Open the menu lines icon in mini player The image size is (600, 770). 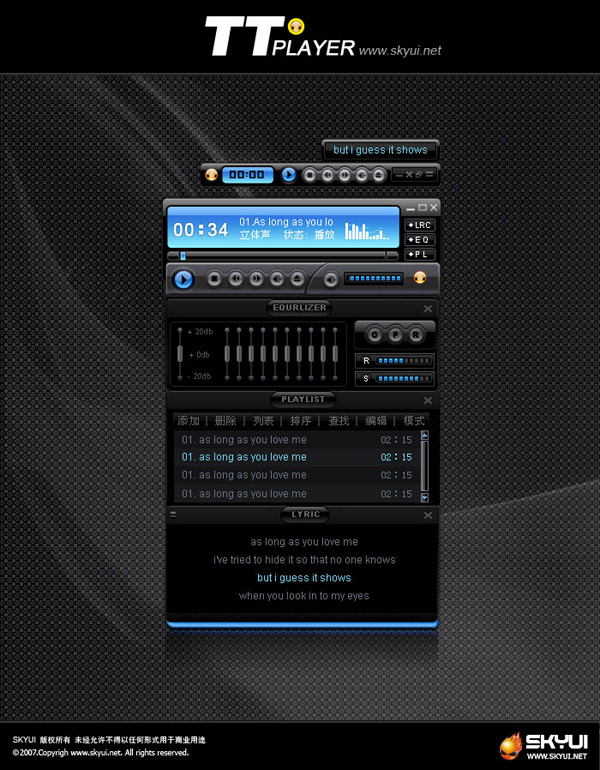(x=430, y=174)
